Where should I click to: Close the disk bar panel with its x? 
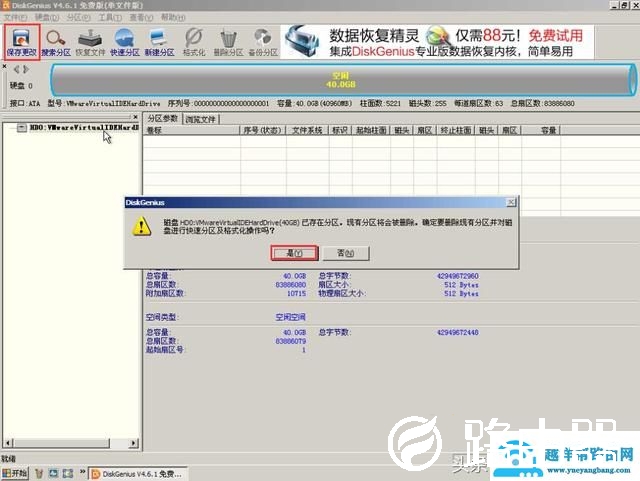(4, 66)
